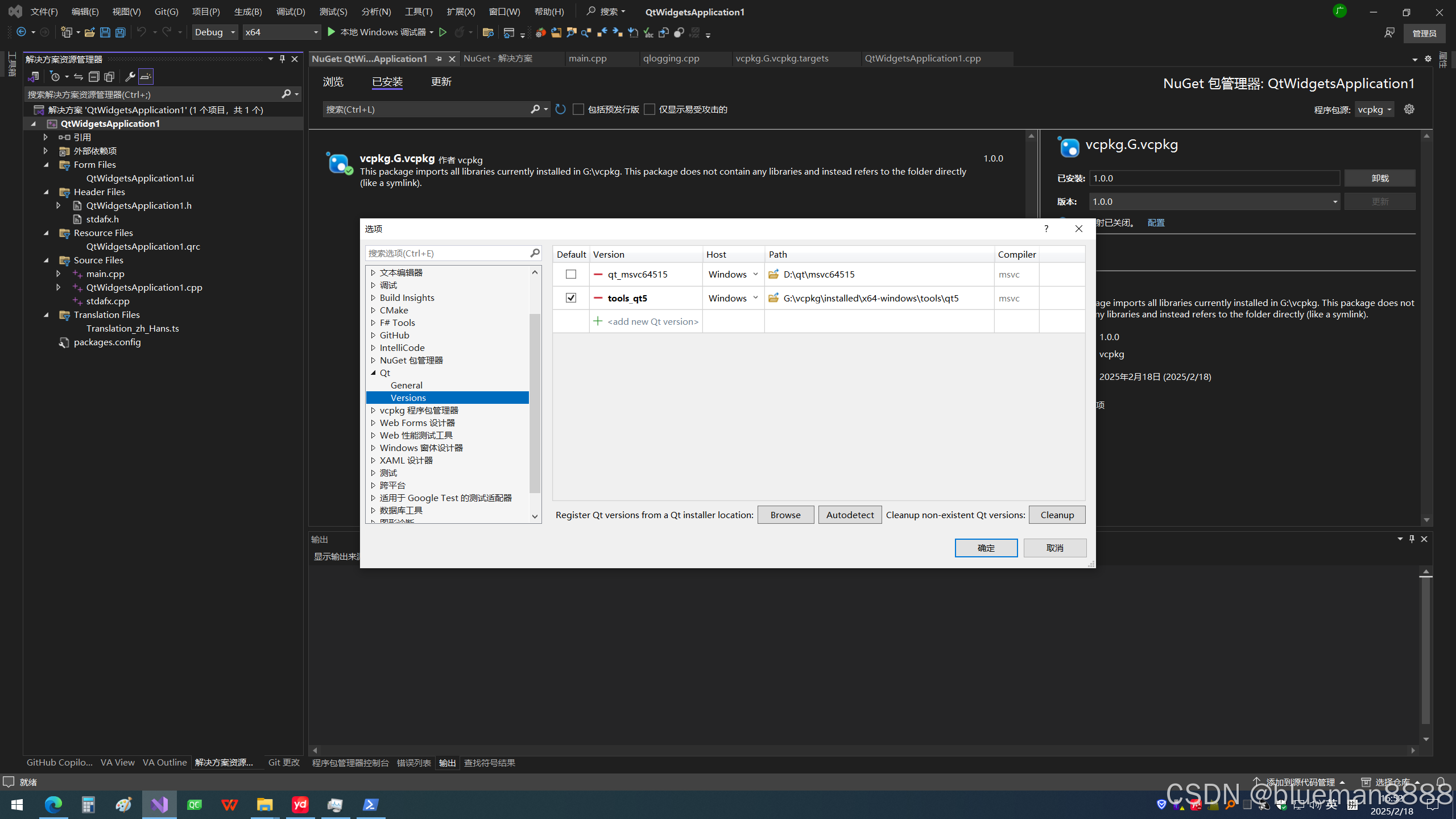The width and height of the screenshot is (1456, 819).
Task: Click the Open File toolbar icon
Action: pyautogui.click(x=90, y=32)
